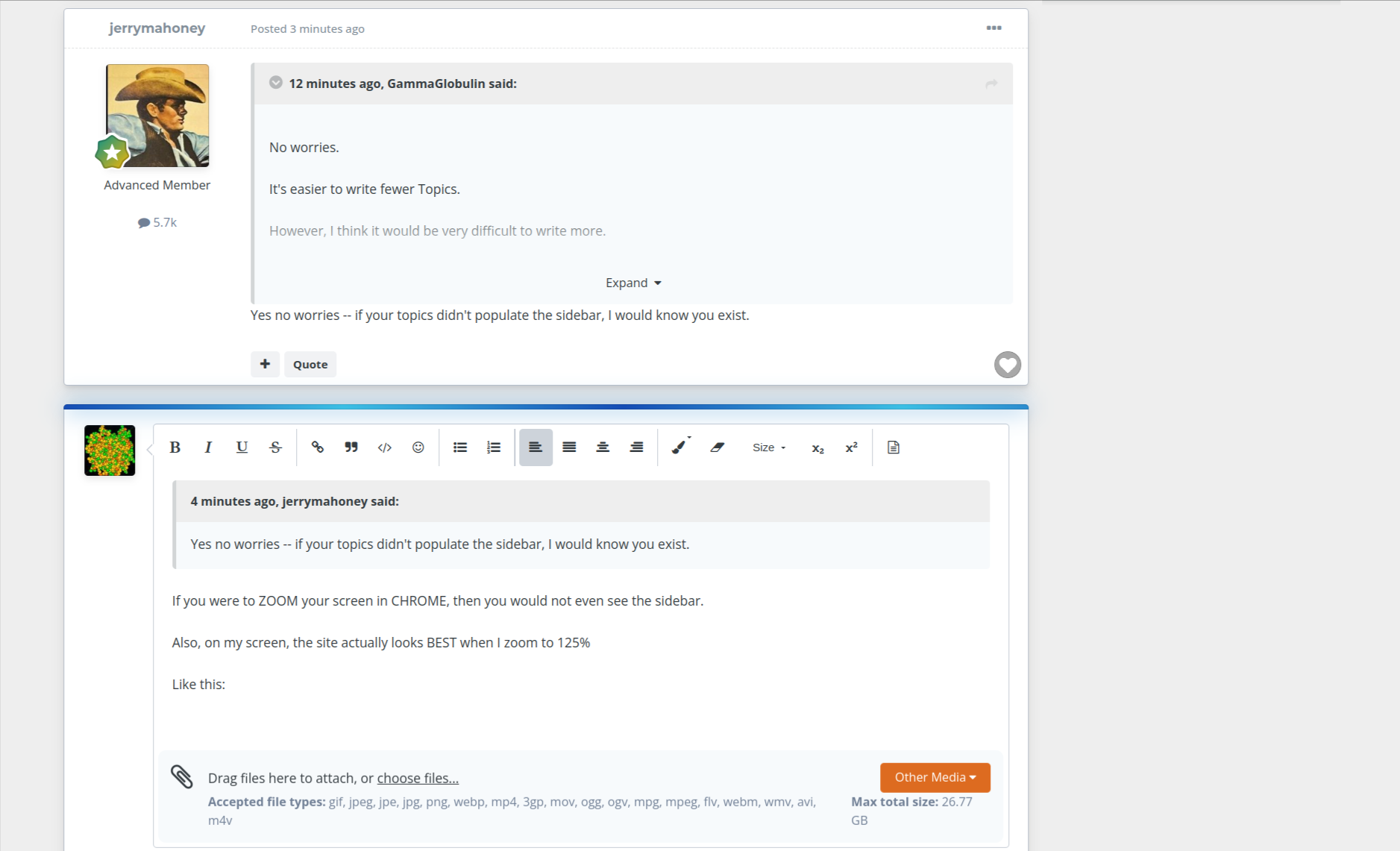Remove formatting with eraser icon
The width and height of the screenshot is (1400, 851).
click(718, 448)
